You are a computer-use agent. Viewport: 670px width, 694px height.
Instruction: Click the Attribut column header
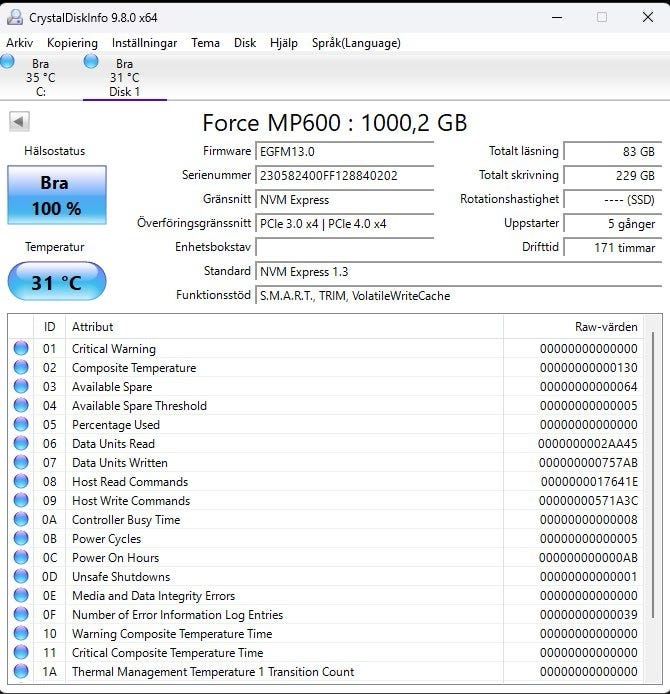pos(93,327)
